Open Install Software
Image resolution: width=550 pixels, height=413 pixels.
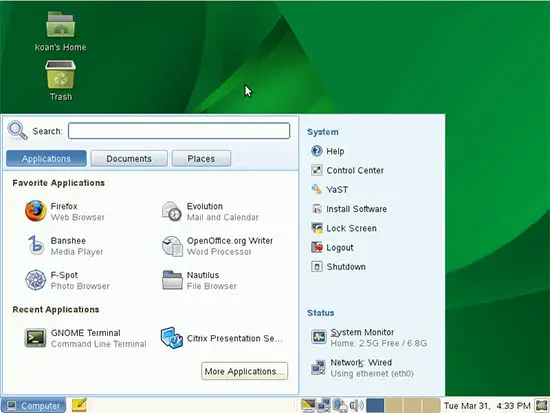tap(349, 209)
